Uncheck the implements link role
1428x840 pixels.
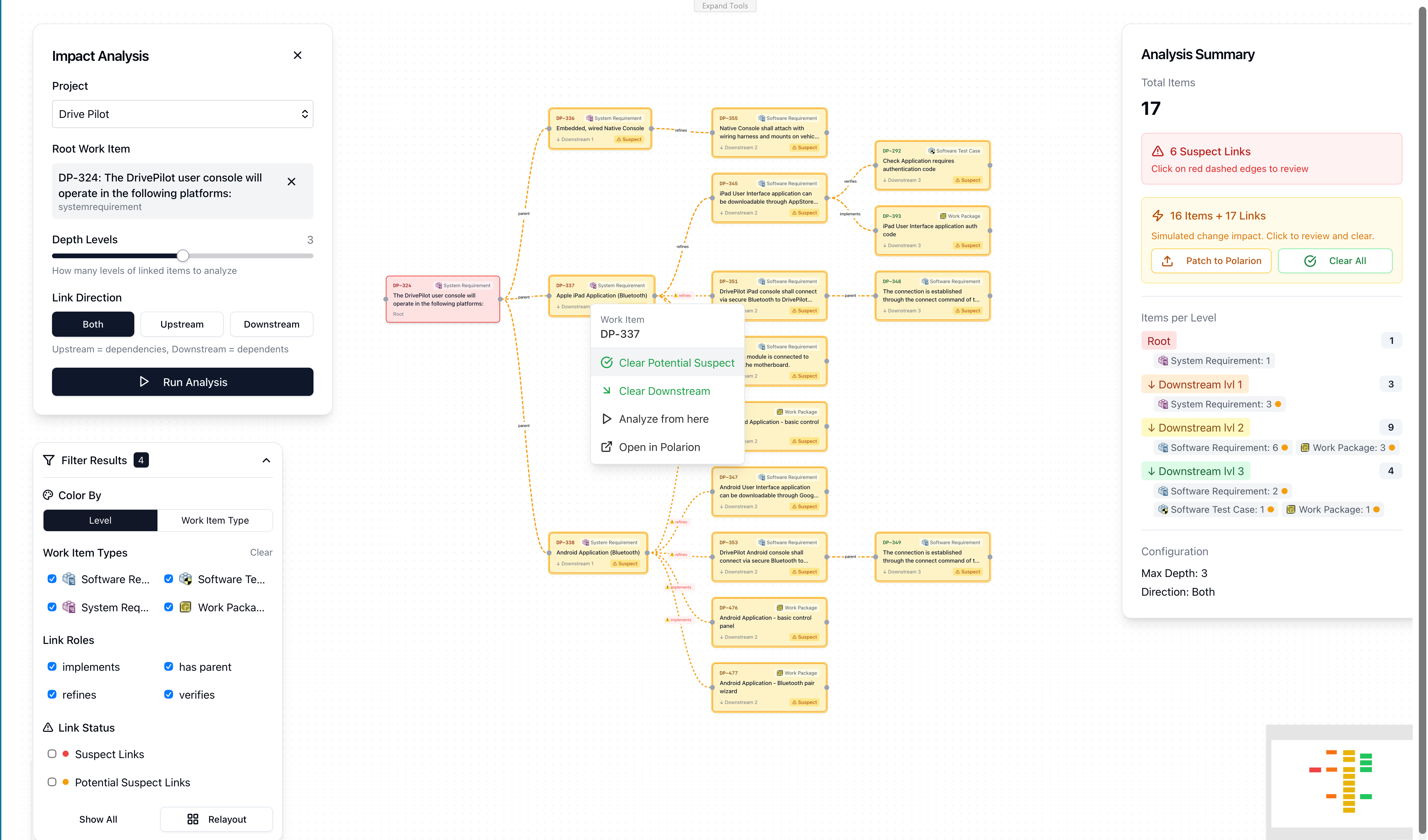point(52,667)
